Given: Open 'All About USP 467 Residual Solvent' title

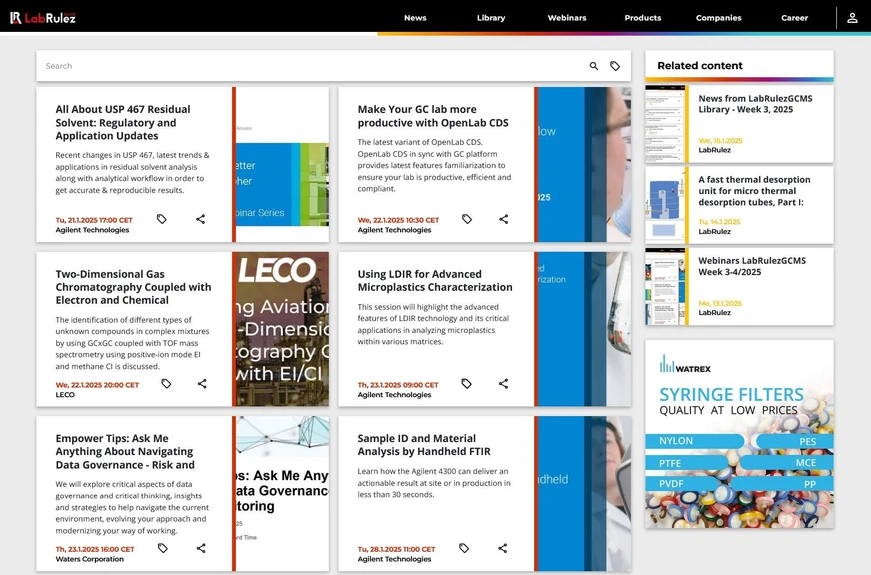Looking at the screenshot, I should 123,123.
